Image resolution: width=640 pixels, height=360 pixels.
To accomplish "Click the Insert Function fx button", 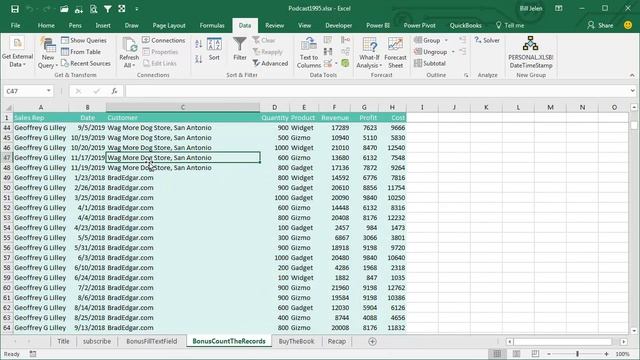I will (x=115, y=91).
